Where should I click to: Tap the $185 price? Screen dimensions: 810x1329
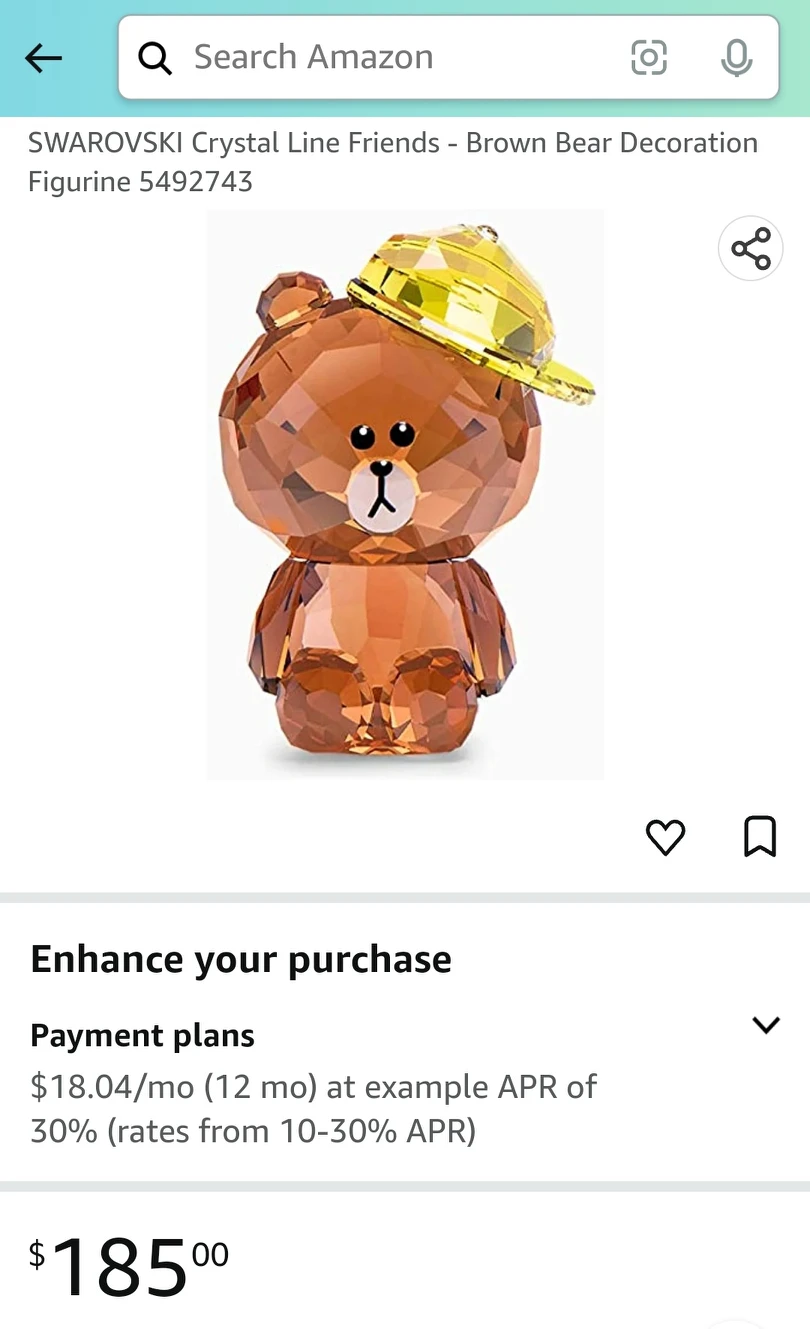coord(129,1266)
